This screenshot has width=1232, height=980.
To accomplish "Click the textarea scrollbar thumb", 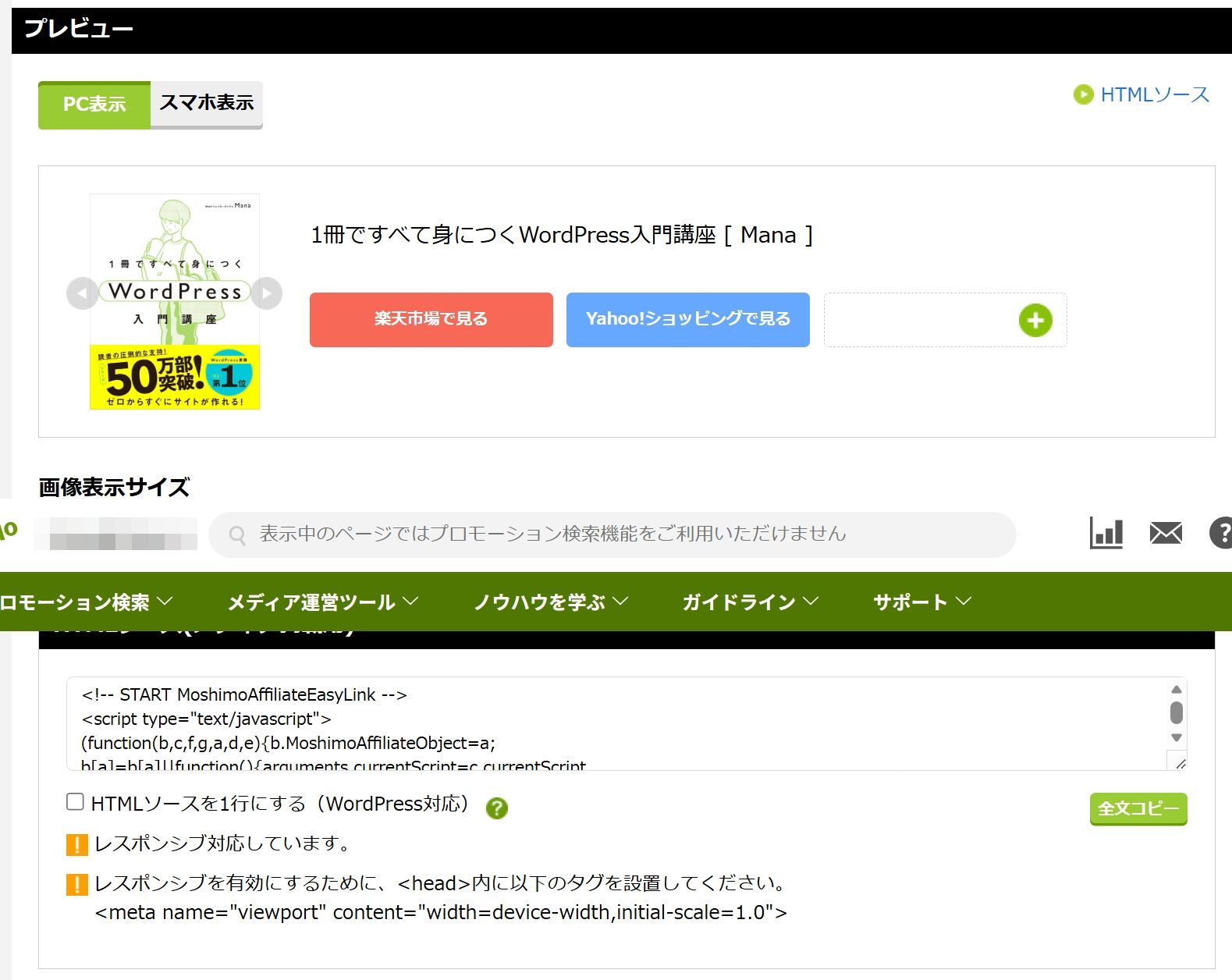I will (1177, 712).
